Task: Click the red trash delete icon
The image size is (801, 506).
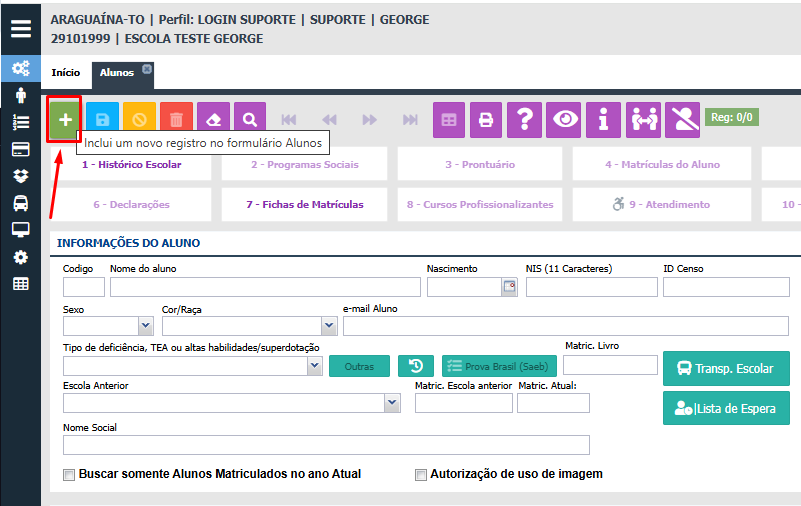Action: (x=176, y=119)
